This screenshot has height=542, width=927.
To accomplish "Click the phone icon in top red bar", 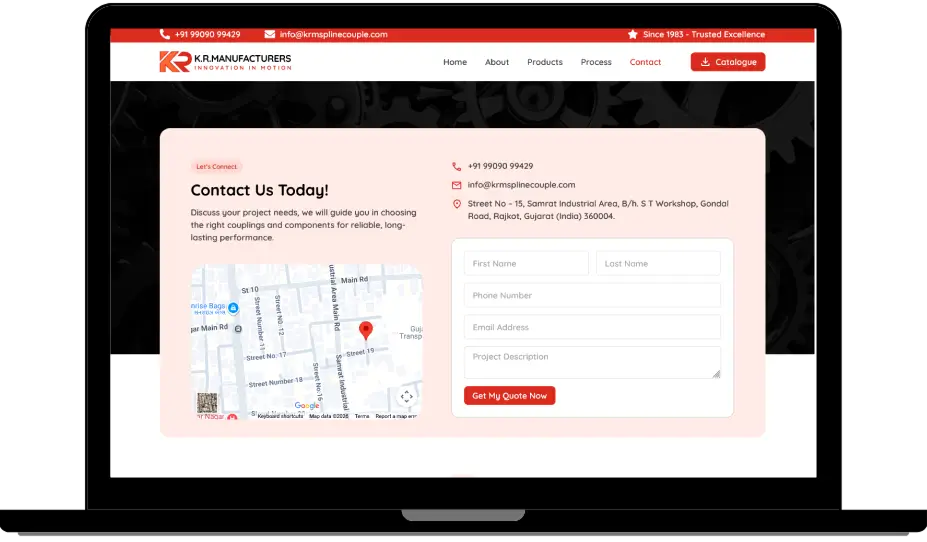I will click(x=164, y=34).
